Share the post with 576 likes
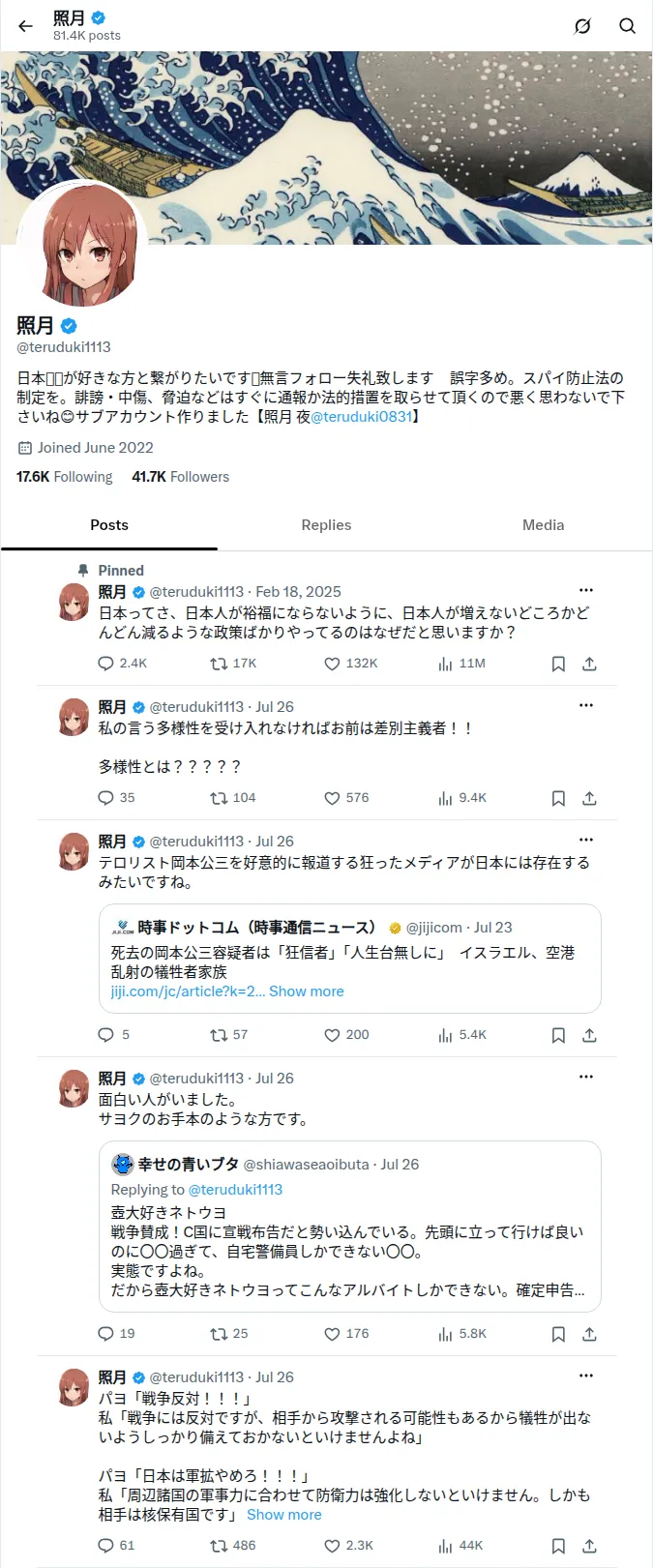 [589, 798]
